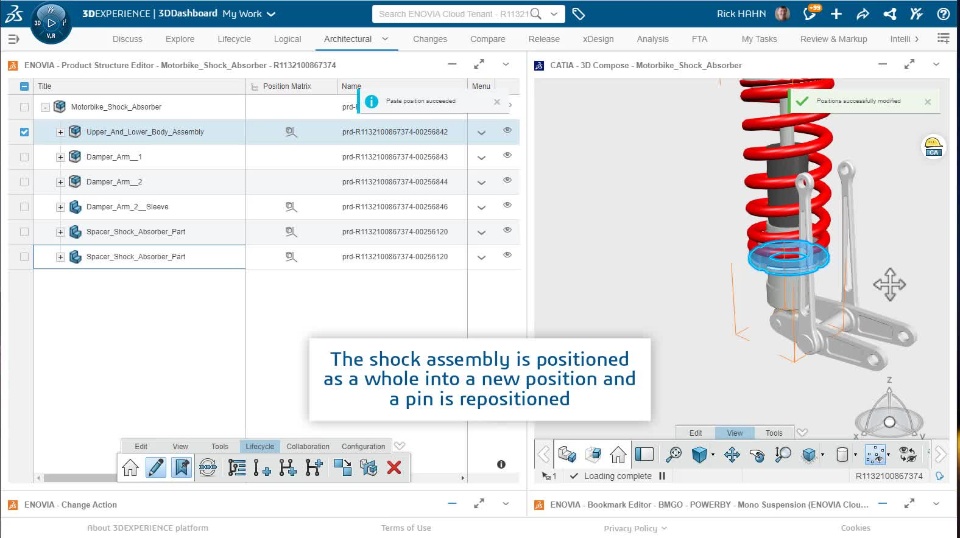This screenshot has width=960, height=538.
Task: Toggle visibility eye for Damper_Arm__1
Action: pyautogui.click(x=508, y=155)
